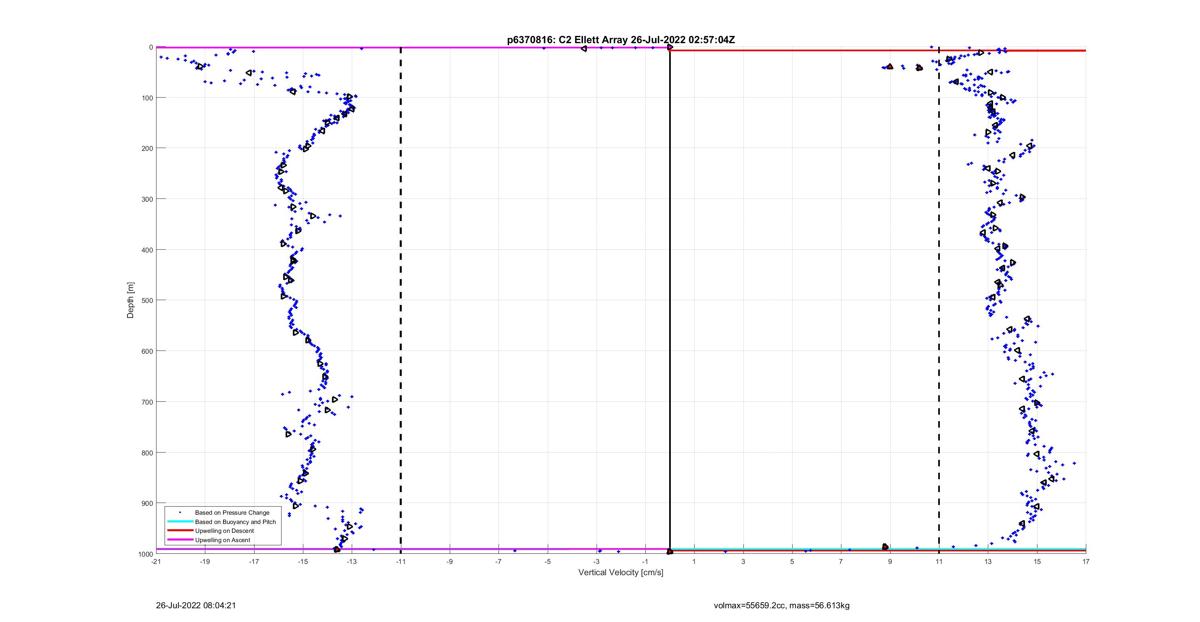Click the red line sample in the legend

coord(180,530)
